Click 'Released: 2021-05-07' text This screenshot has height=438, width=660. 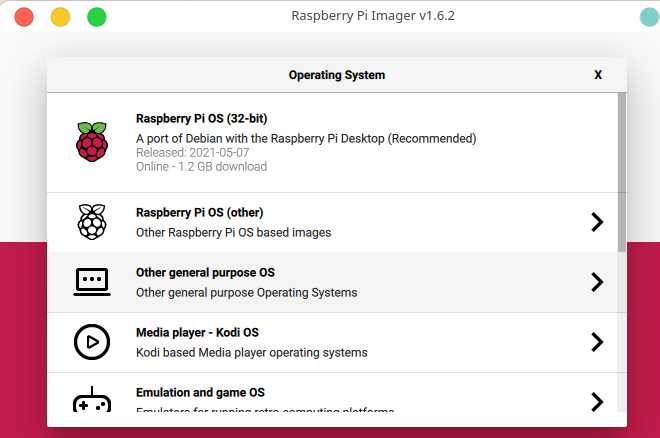click(193, 152)
